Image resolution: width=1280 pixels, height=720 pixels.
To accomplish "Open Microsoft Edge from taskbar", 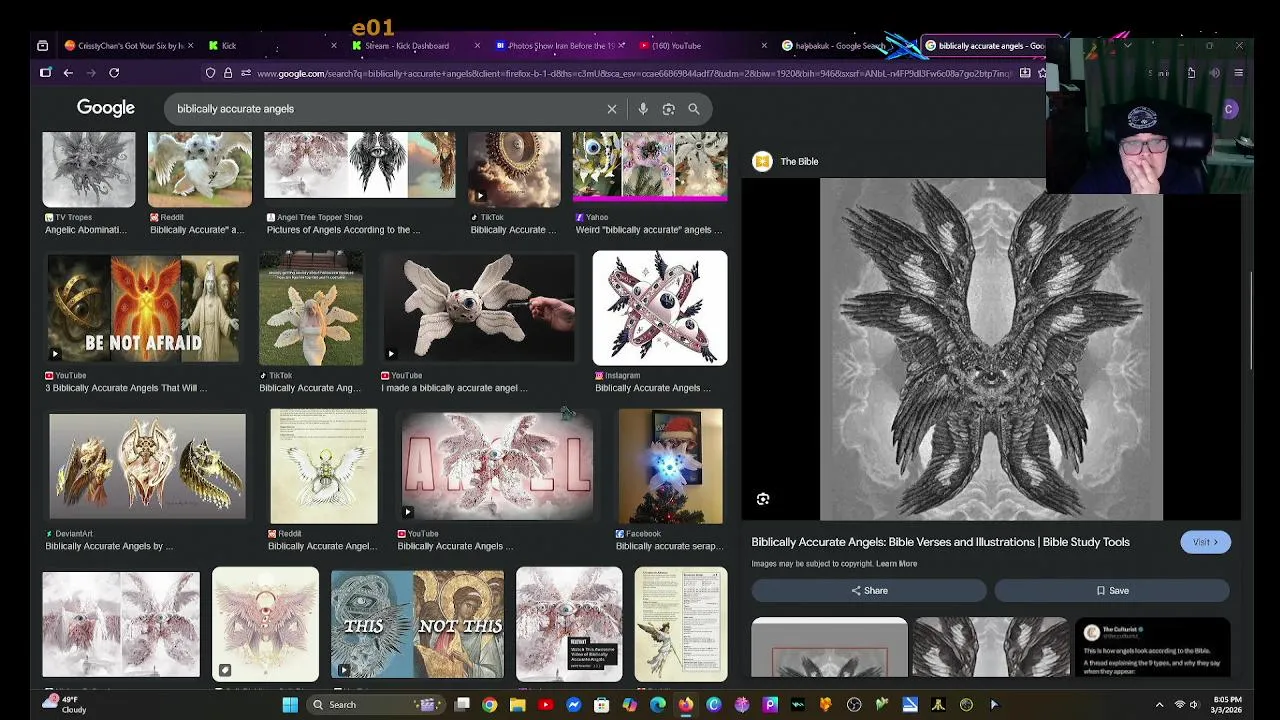I will click(x=657, y=704).
